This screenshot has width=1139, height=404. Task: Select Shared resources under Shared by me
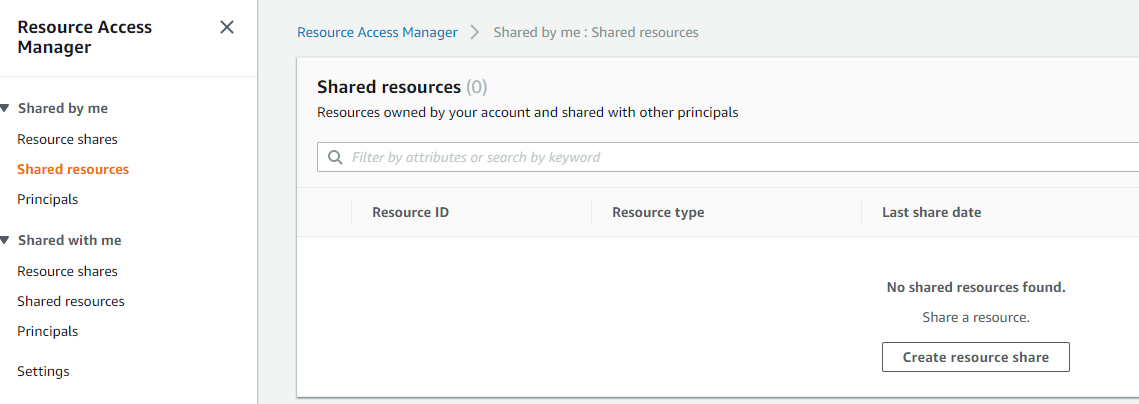click(x=73, y=169)
